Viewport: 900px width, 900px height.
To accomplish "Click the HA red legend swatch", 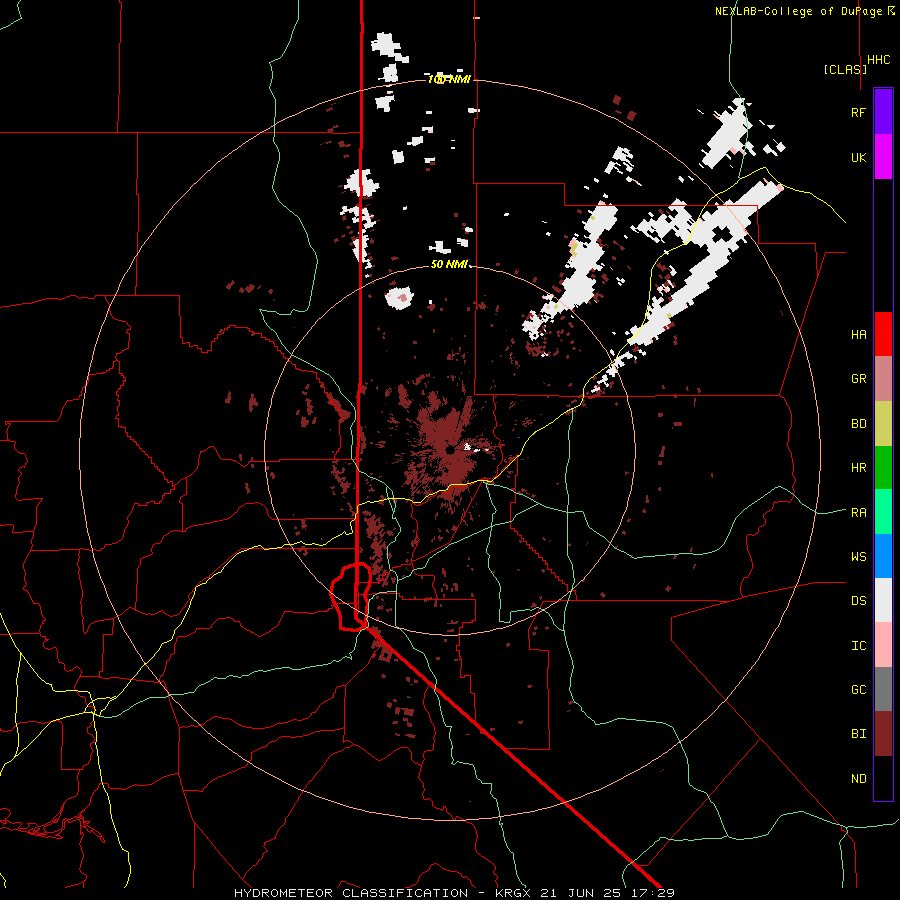I will [x=883, y=334].
